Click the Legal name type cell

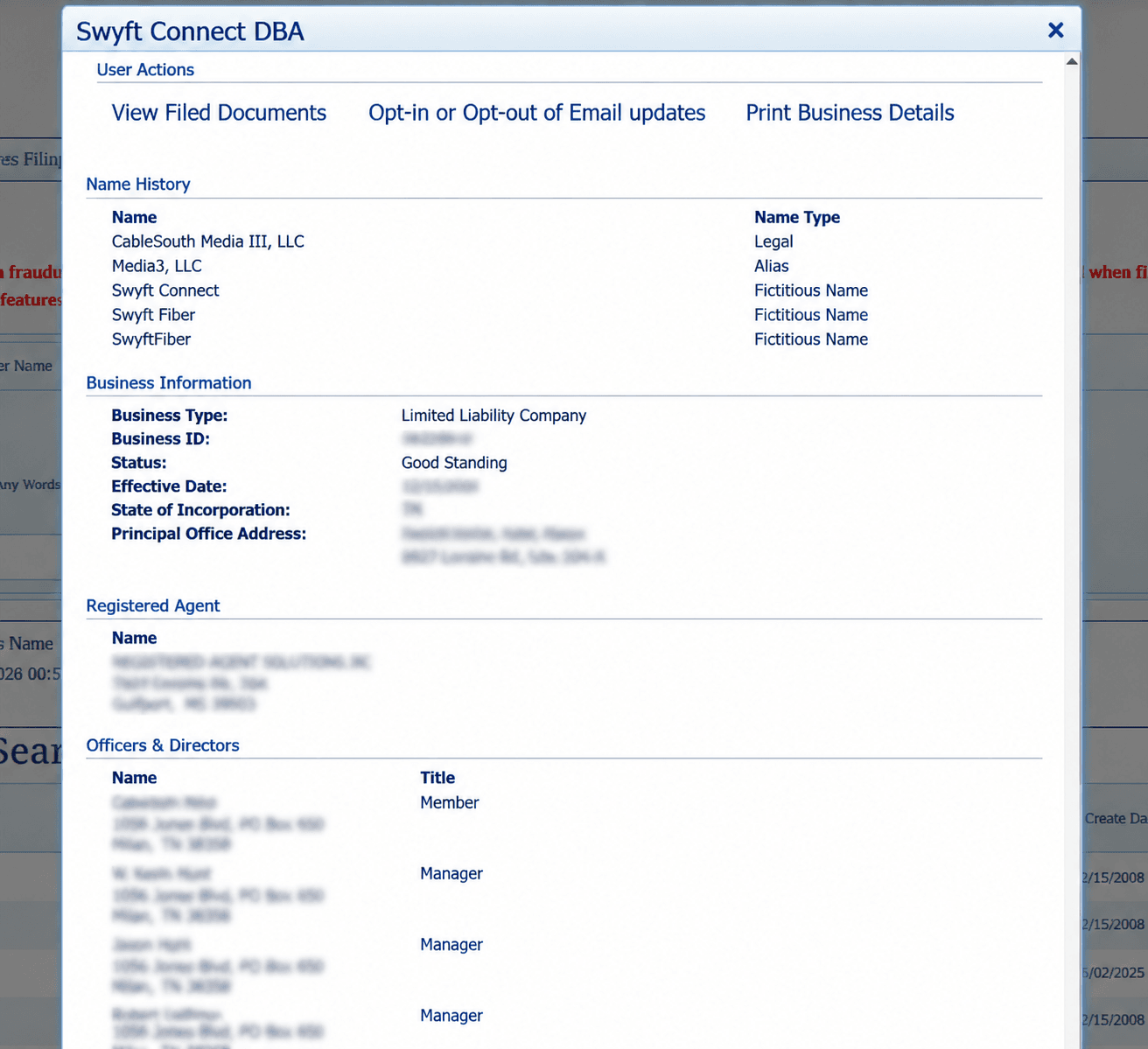coord(773,241)
